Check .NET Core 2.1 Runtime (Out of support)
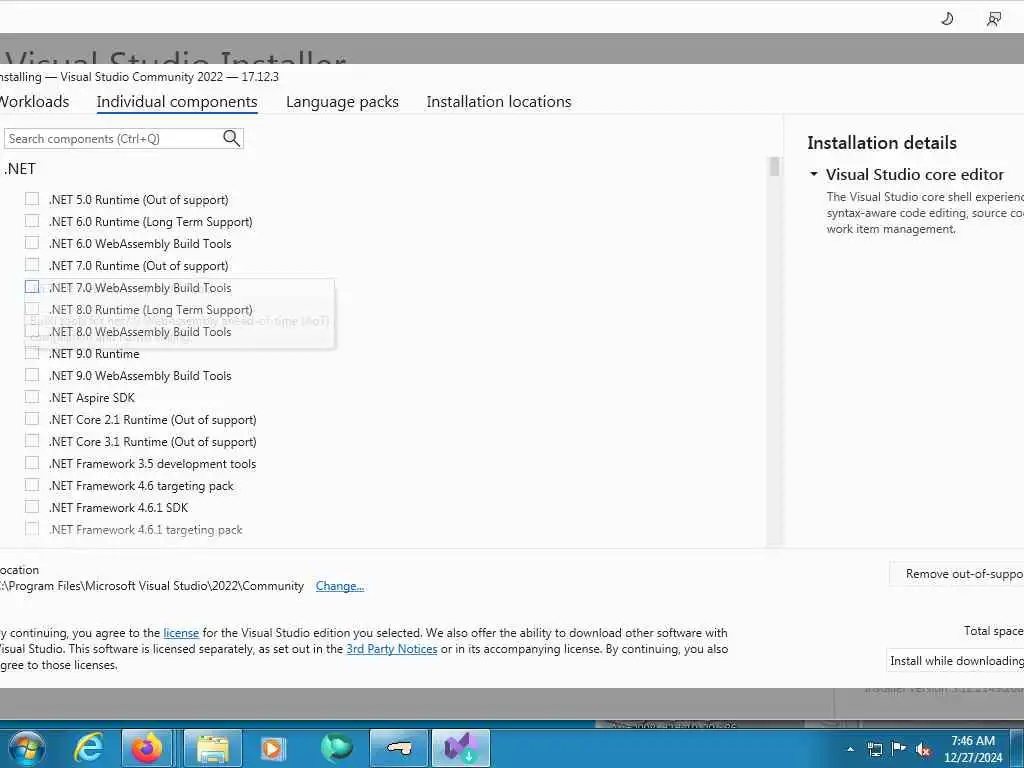Viewport: 1024px width, 768px height. [x=31, y=419]
